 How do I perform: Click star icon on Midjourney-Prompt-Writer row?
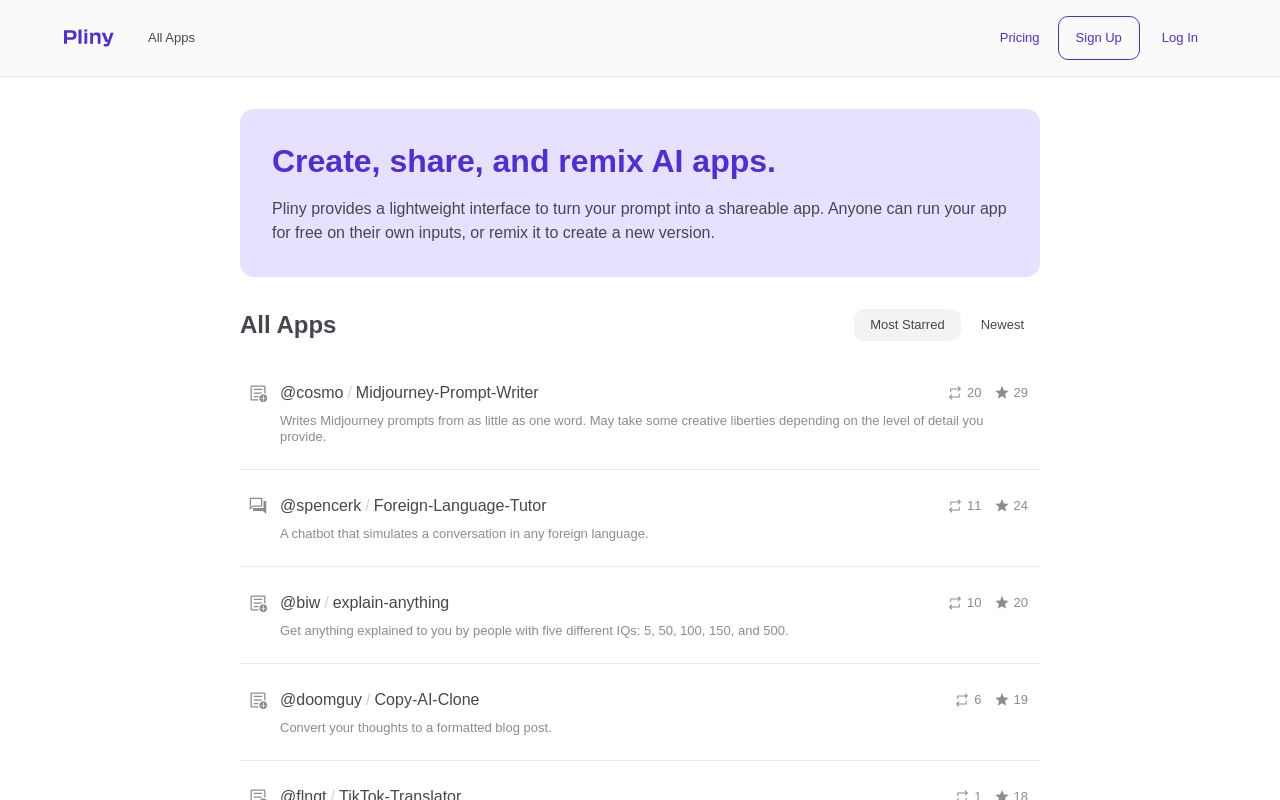click(1002, 393)
